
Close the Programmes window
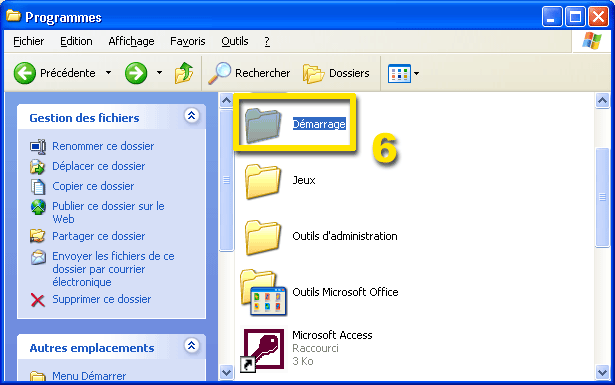(599, 17)
